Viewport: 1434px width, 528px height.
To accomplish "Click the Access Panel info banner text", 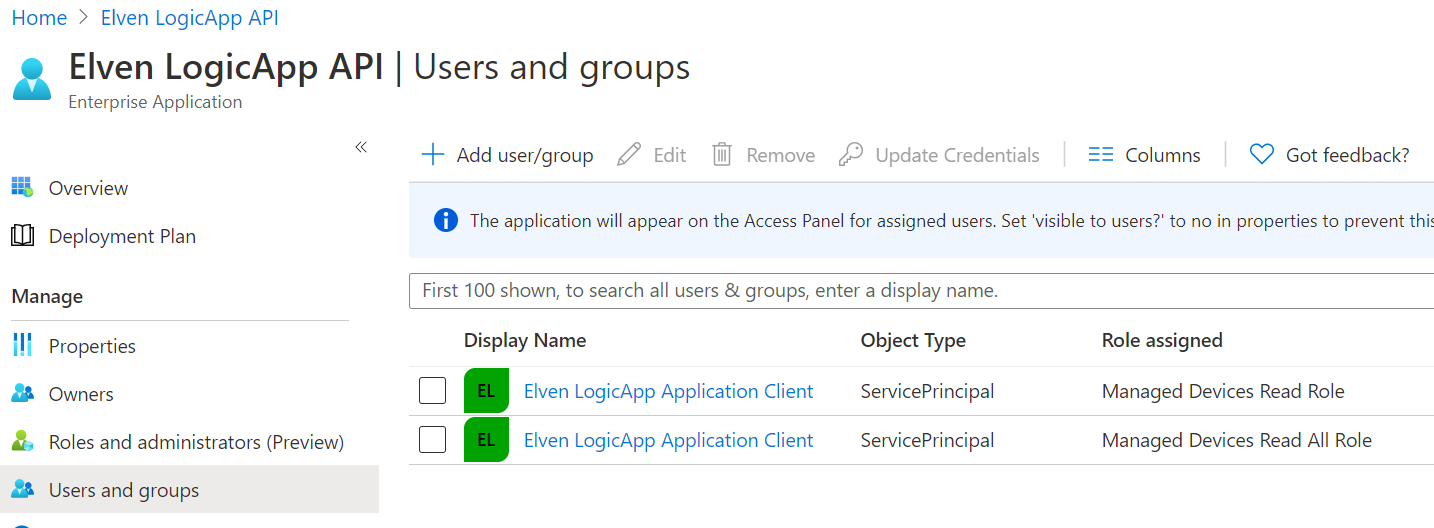I will pos(951,221).
